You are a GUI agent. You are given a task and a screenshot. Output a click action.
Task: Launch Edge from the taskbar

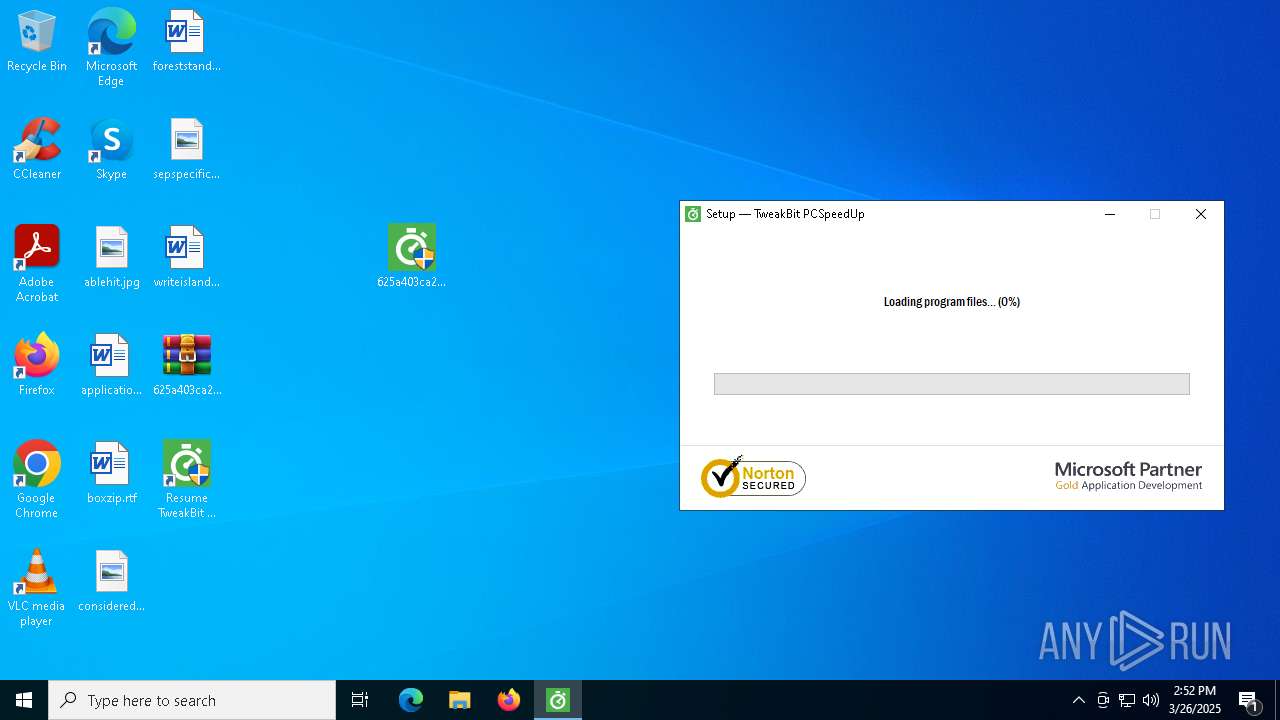tap(411, 700)
